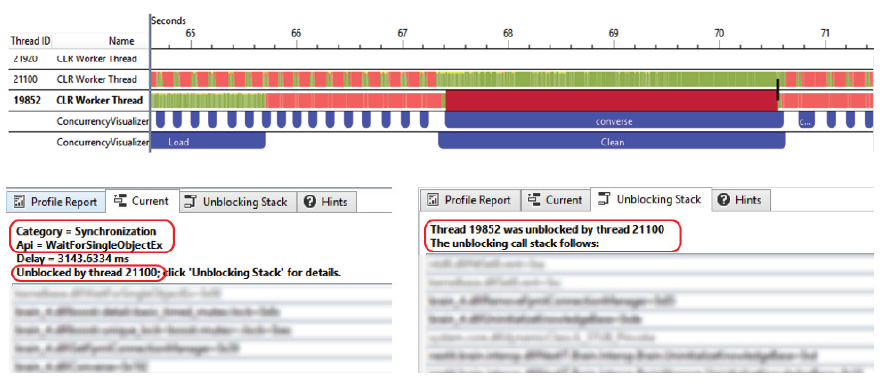This screenshot has width=883, height=387.
Task: Click the truncated 'C...' marker after converse
Action: coord(807,121)
